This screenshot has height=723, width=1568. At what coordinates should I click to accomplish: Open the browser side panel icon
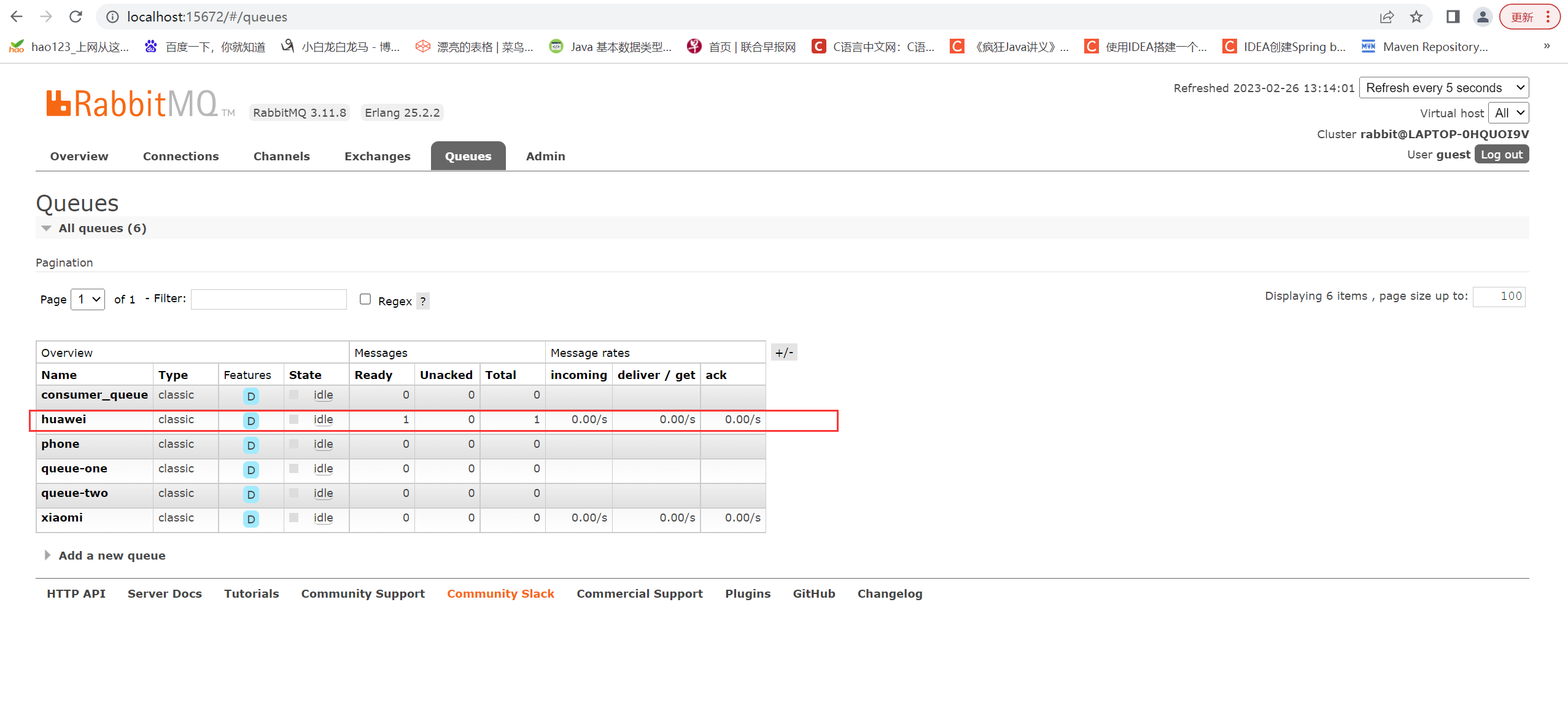(x=1453, y=17)
